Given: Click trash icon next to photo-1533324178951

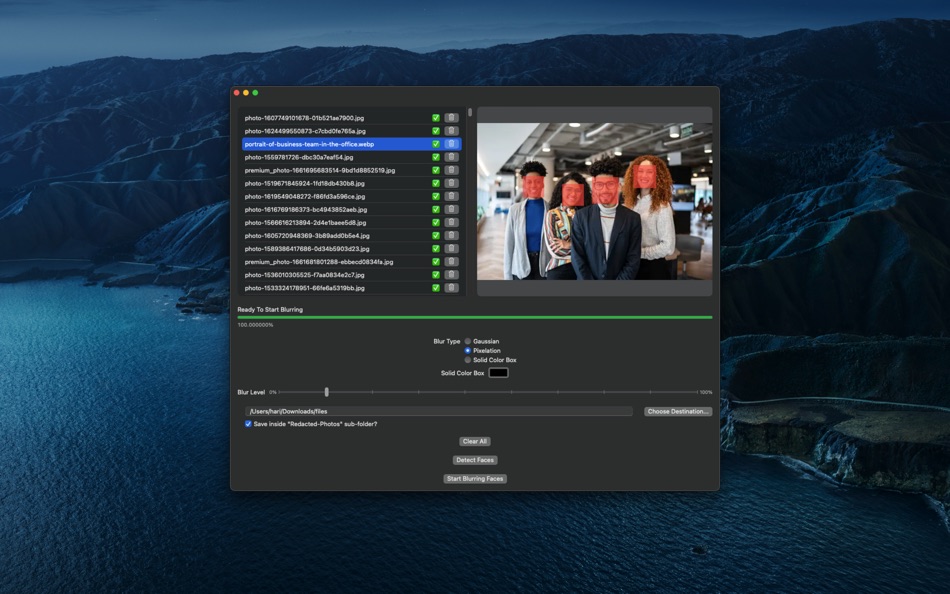Looking at the screenshot, I should click(451, 288).
